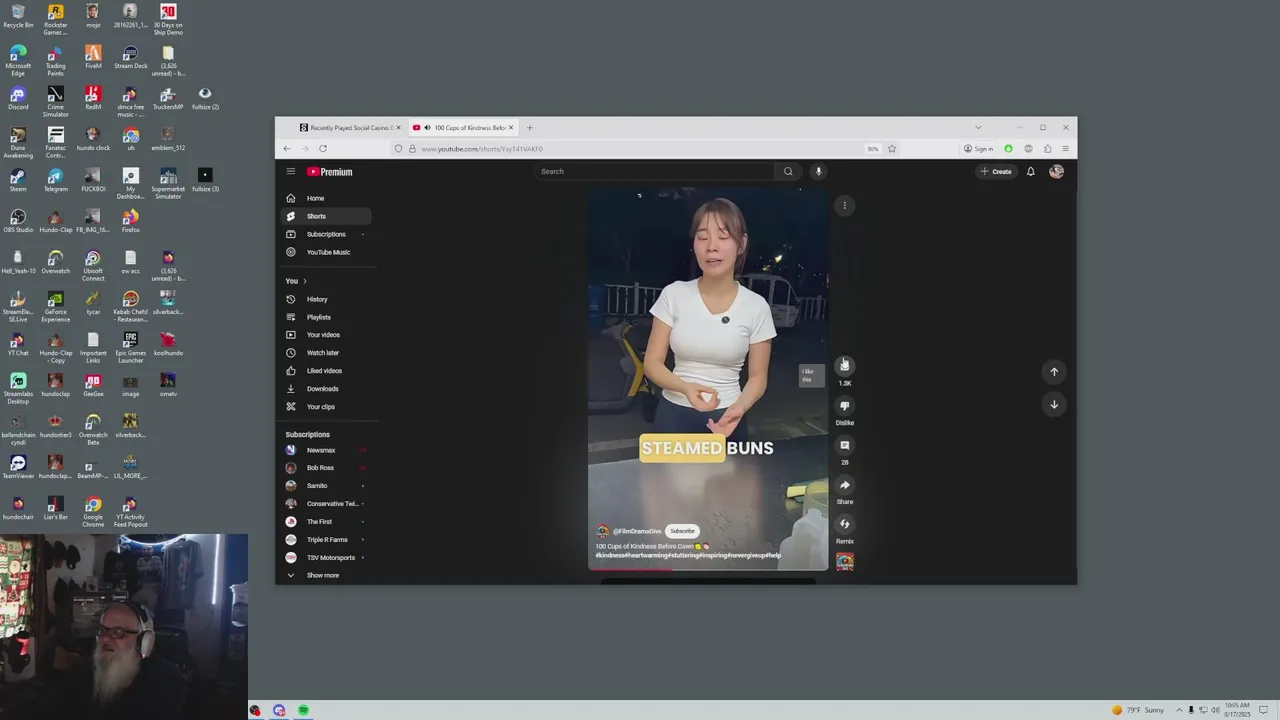This screenshot has height=720, width=1280.
Task: Open the Telegram desktop shortcut
Action: tap(55, 180)
